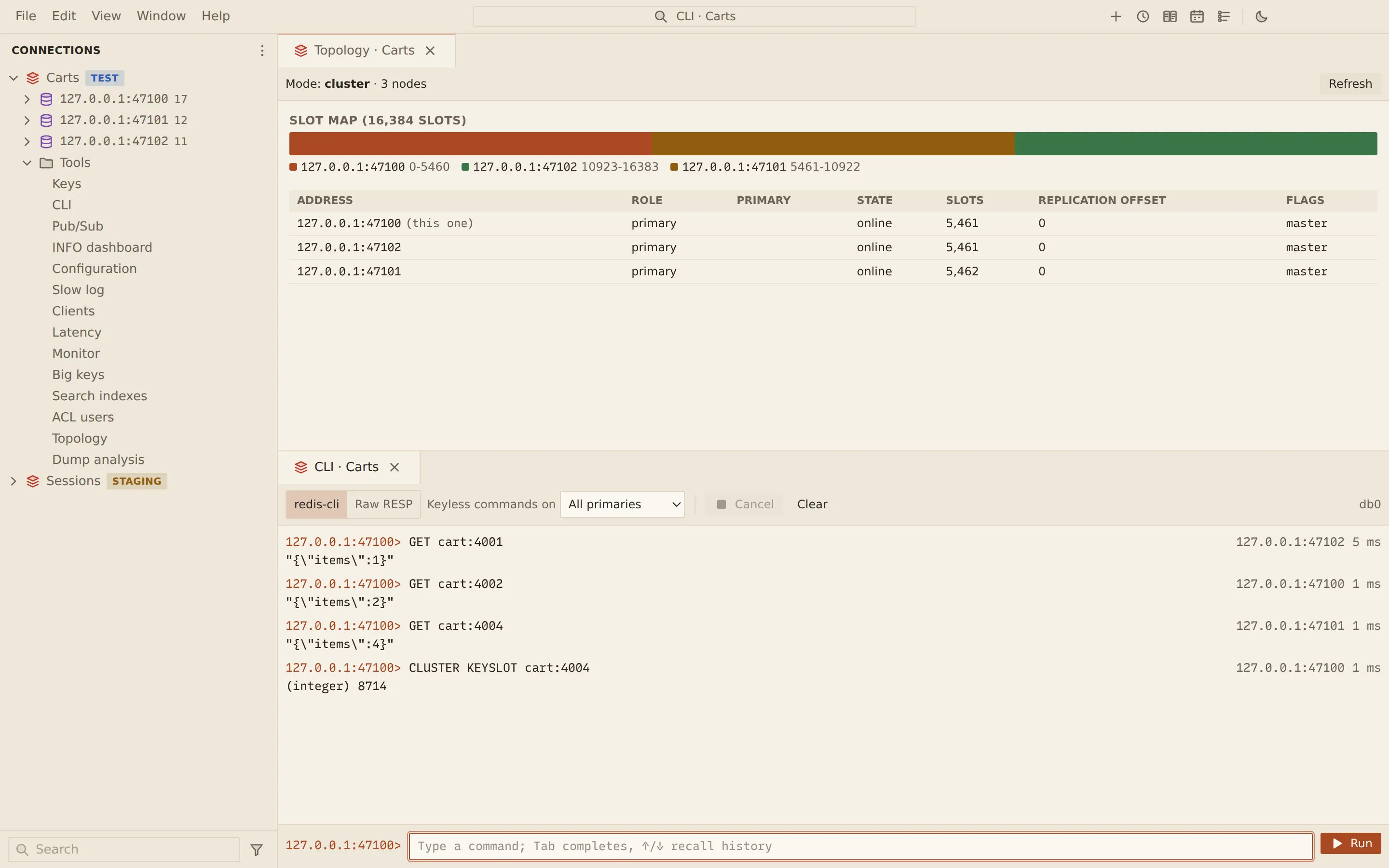The width and height of the screenshot is (1389, 868).
Task: Collapse the Carts connection tree
Action: 14,78
